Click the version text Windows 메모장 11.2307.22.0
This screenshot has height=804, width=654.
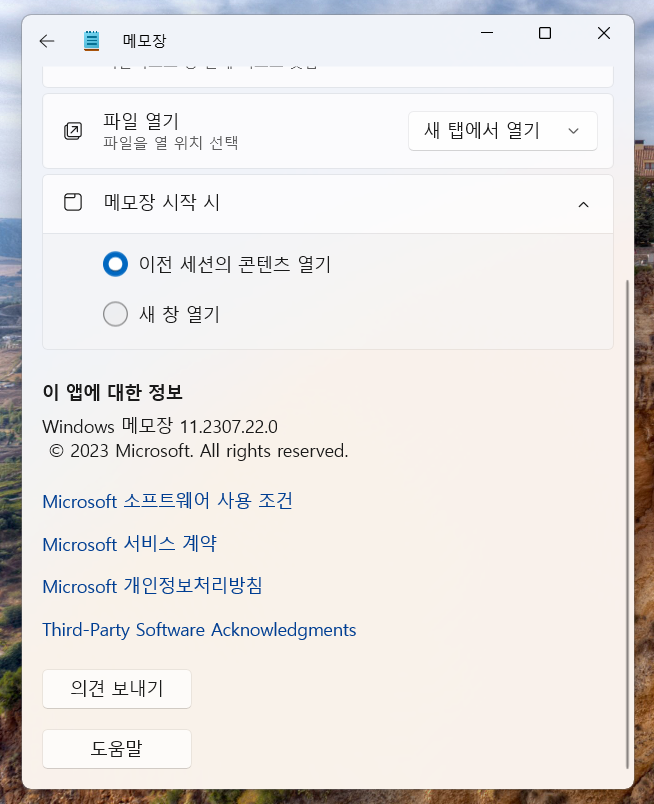tap(160, 426)
